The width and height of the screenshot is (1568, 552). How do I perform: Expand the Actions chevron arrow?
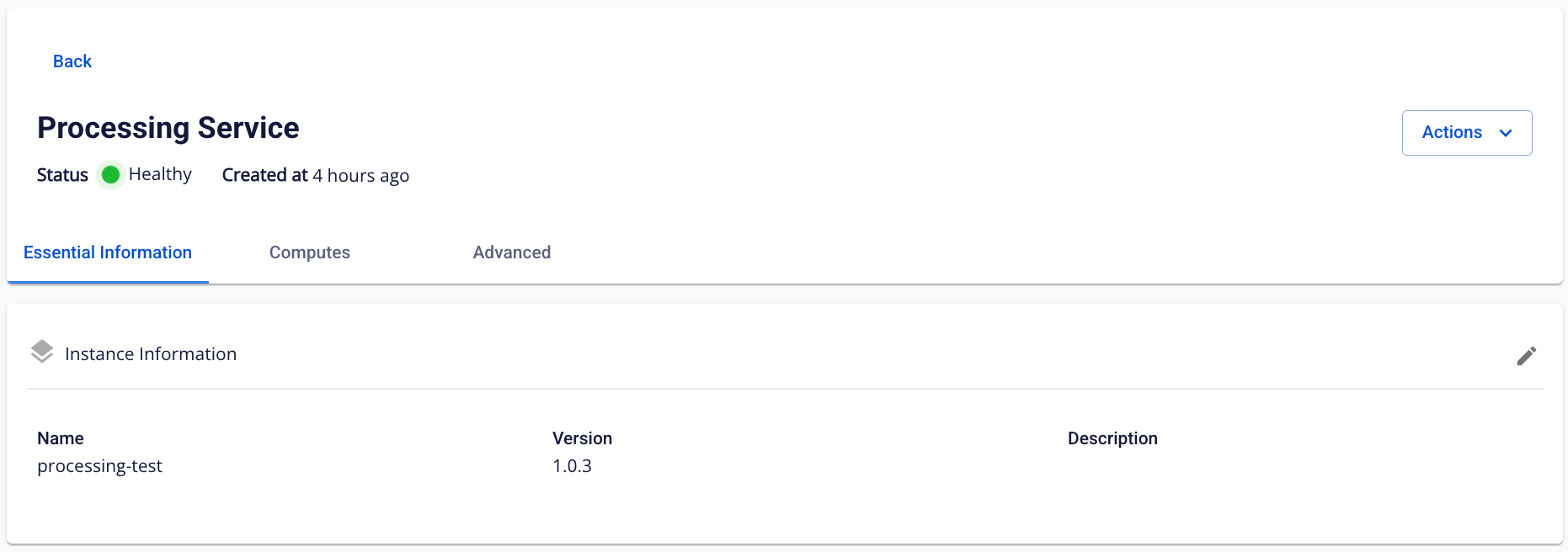pyautogui.click(x=1506, y=133)
